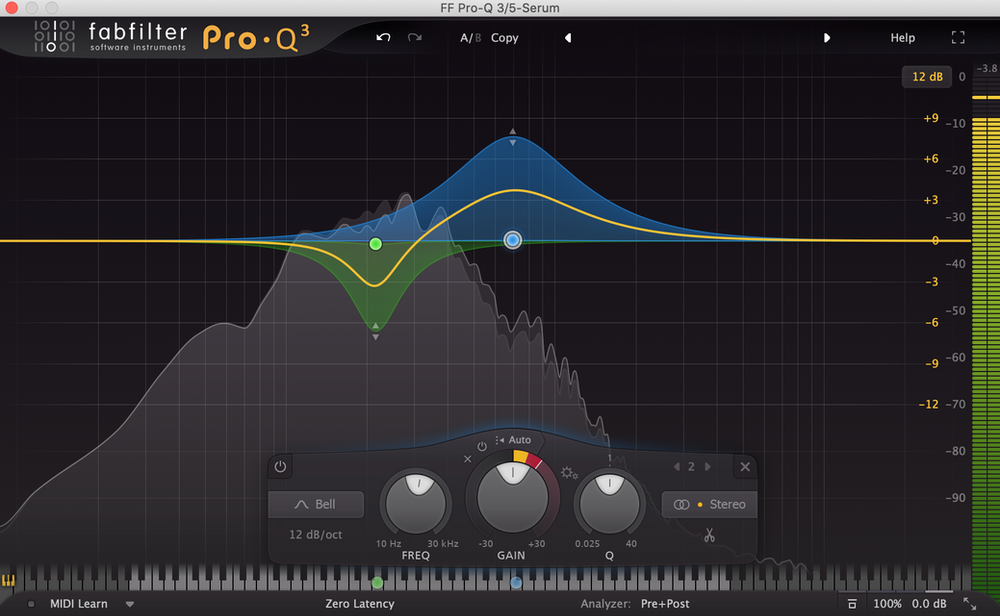Expand the MIDI Learn dropdown arrow
The image size is (1000, 616).
coord(130,603)
